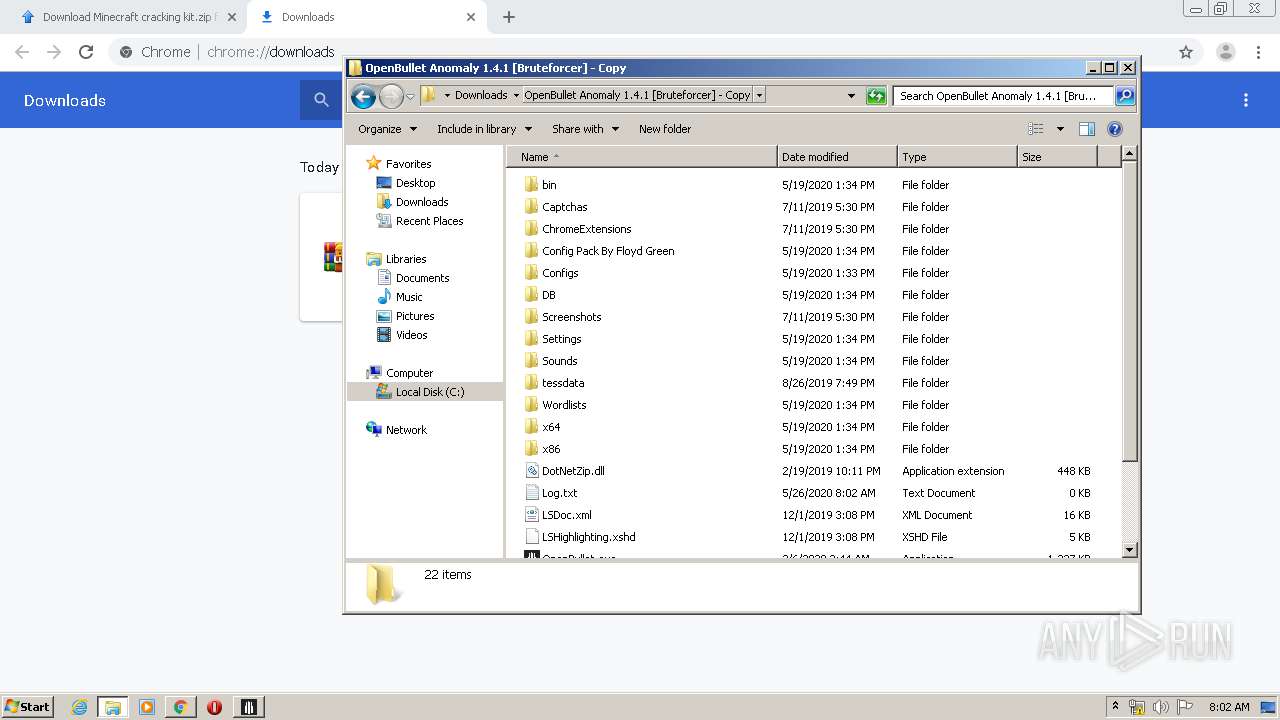The image size is (1280, 720).
Task: Sort files by Type column header
Action: click(957, 157)
